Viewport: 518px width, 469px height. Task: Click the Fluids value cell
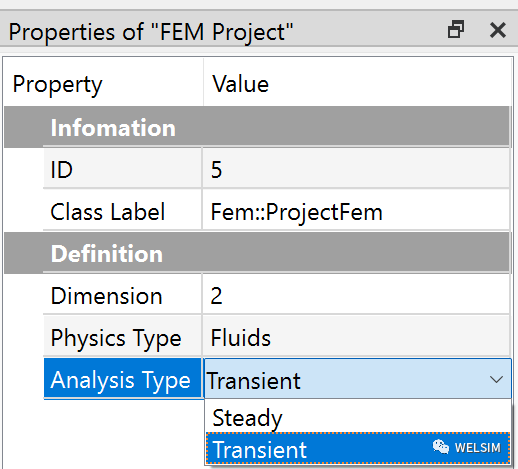(356, 337)
